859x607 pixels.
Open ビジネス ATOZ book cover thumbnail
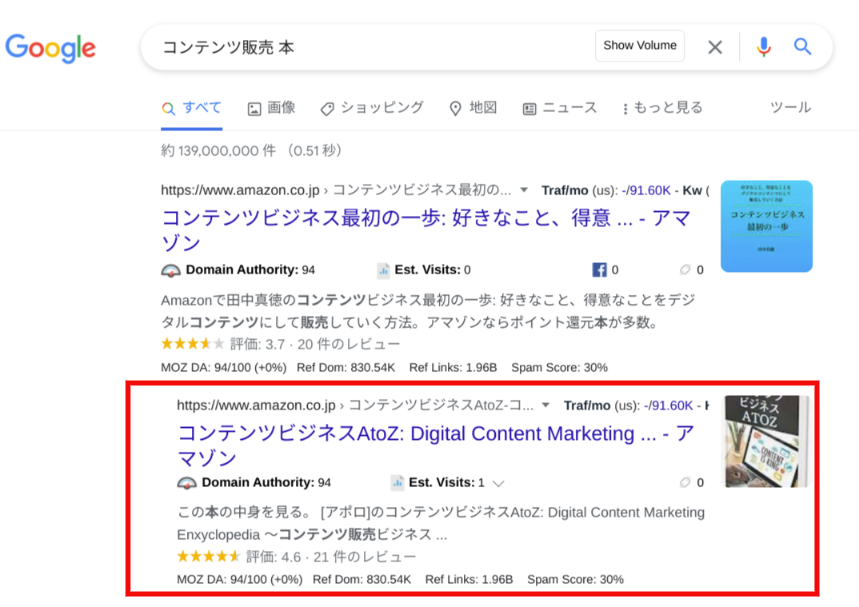(x=766, y=441)
